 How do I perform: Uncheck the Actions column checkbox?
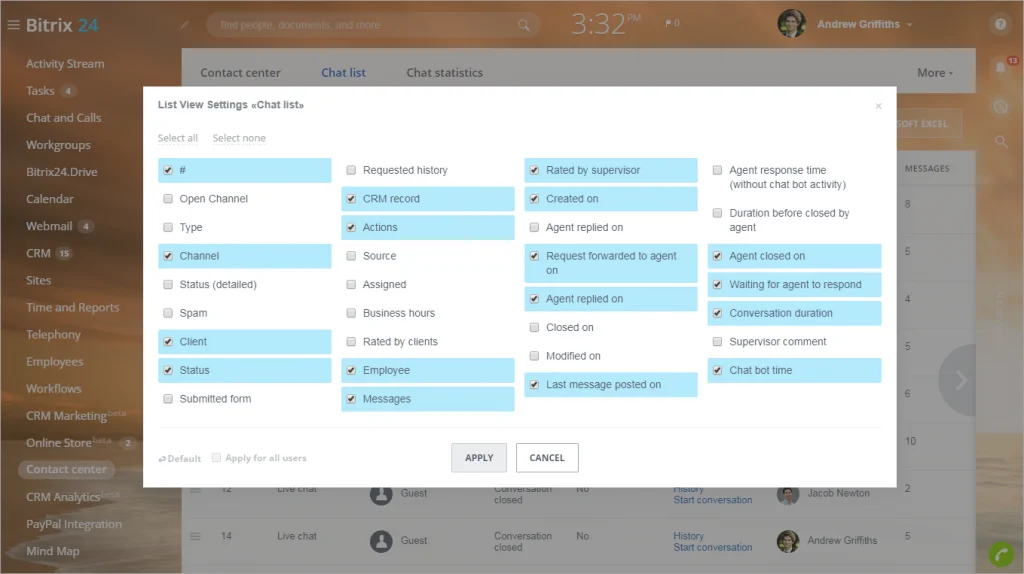pyautogui.click(x=351, y=227)
